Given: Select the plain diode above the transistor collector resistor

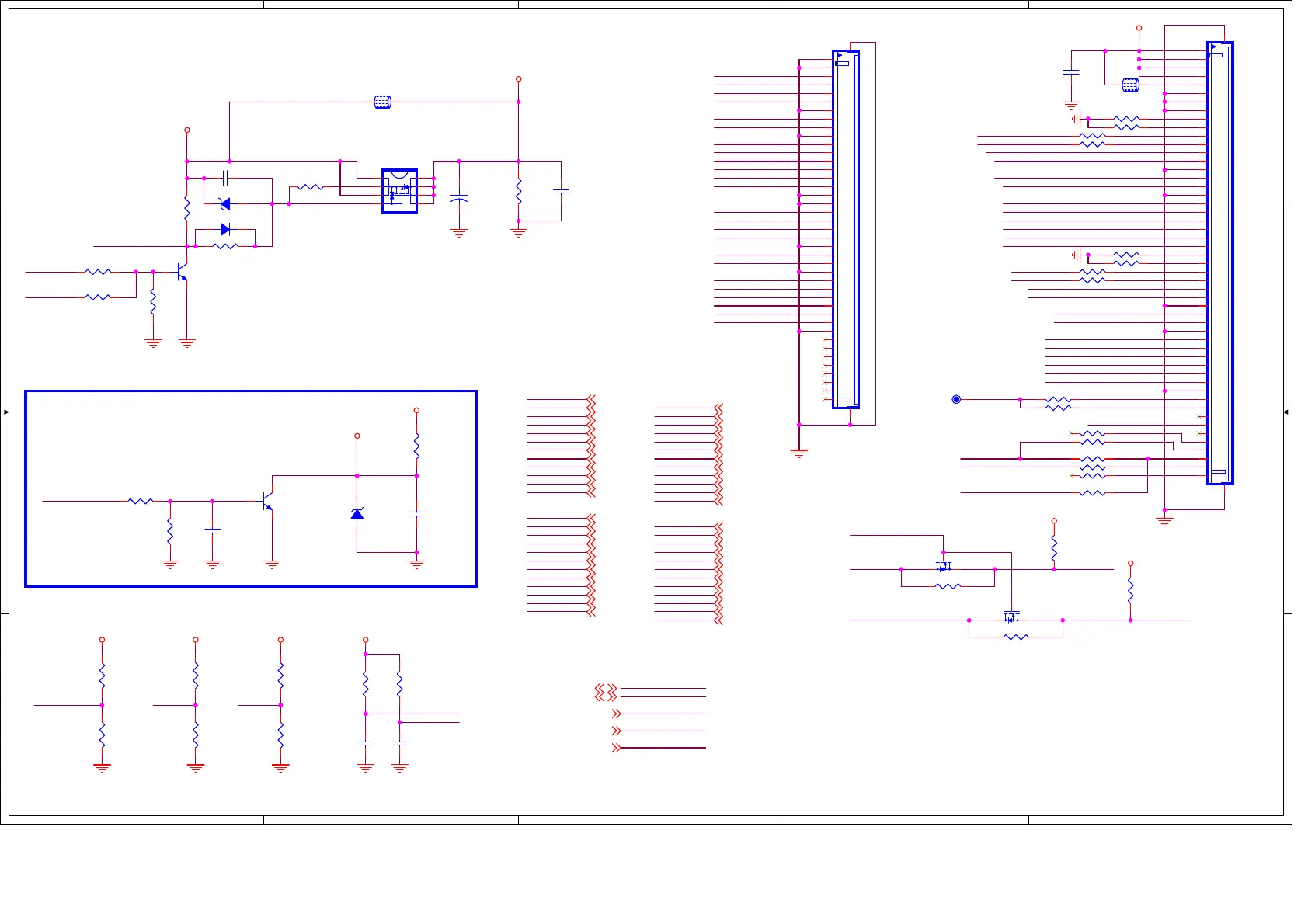Looking at the screenshot, I should (225, 229).
